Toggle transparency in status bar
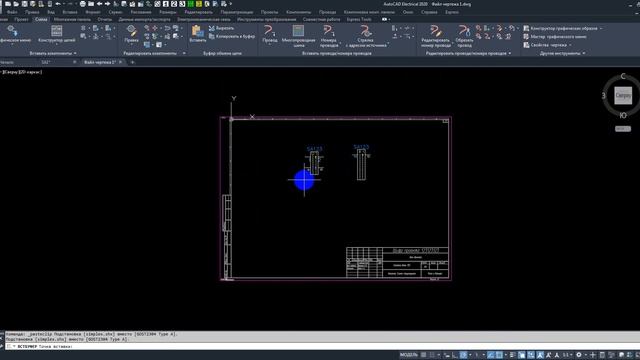 point(522,355)
